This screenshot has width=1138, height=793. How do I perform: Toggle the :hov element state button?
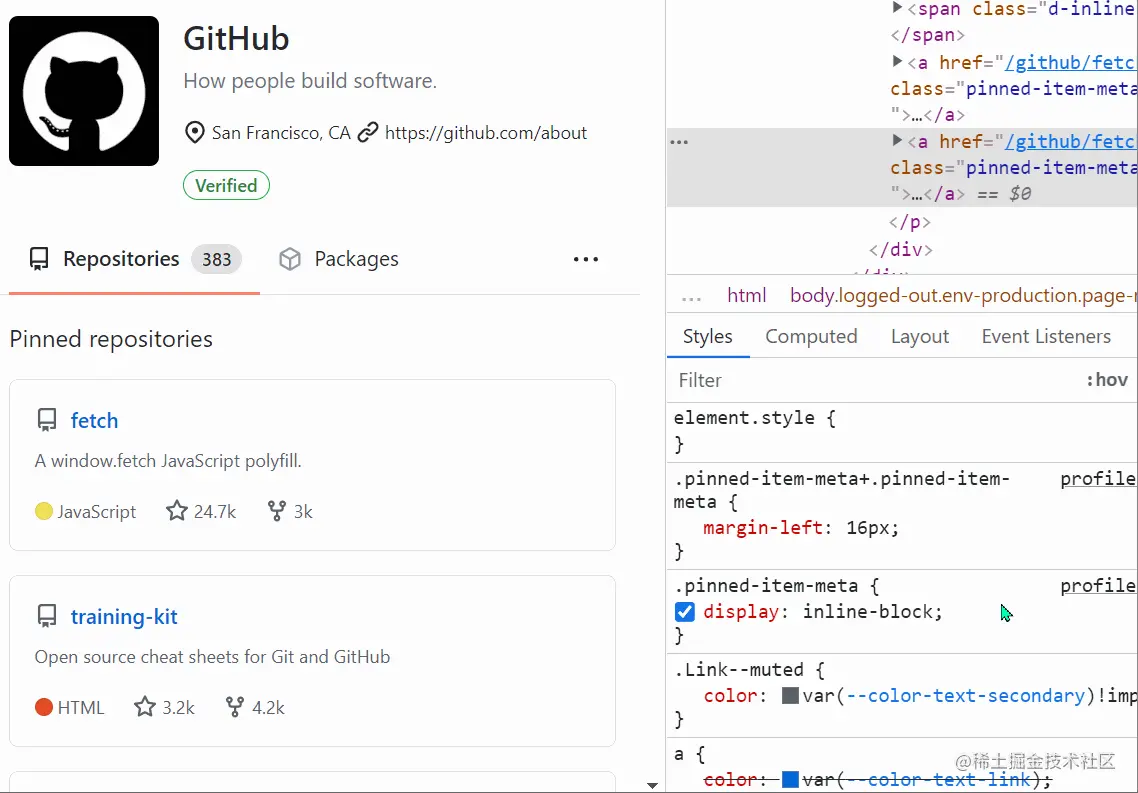coord(1107,379)
